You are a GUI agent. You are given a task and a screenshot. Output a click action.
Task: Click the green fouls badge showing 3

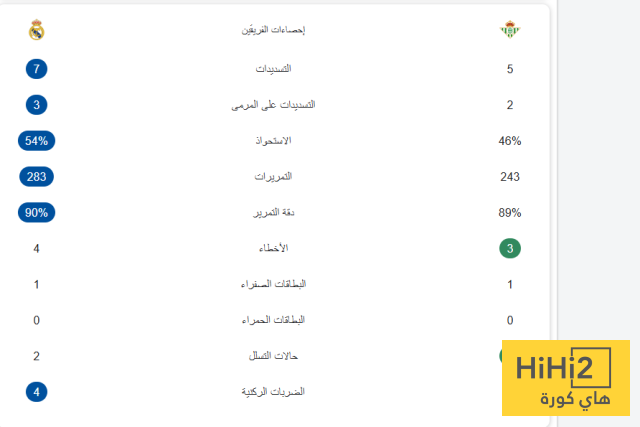[x=510, y=249]
